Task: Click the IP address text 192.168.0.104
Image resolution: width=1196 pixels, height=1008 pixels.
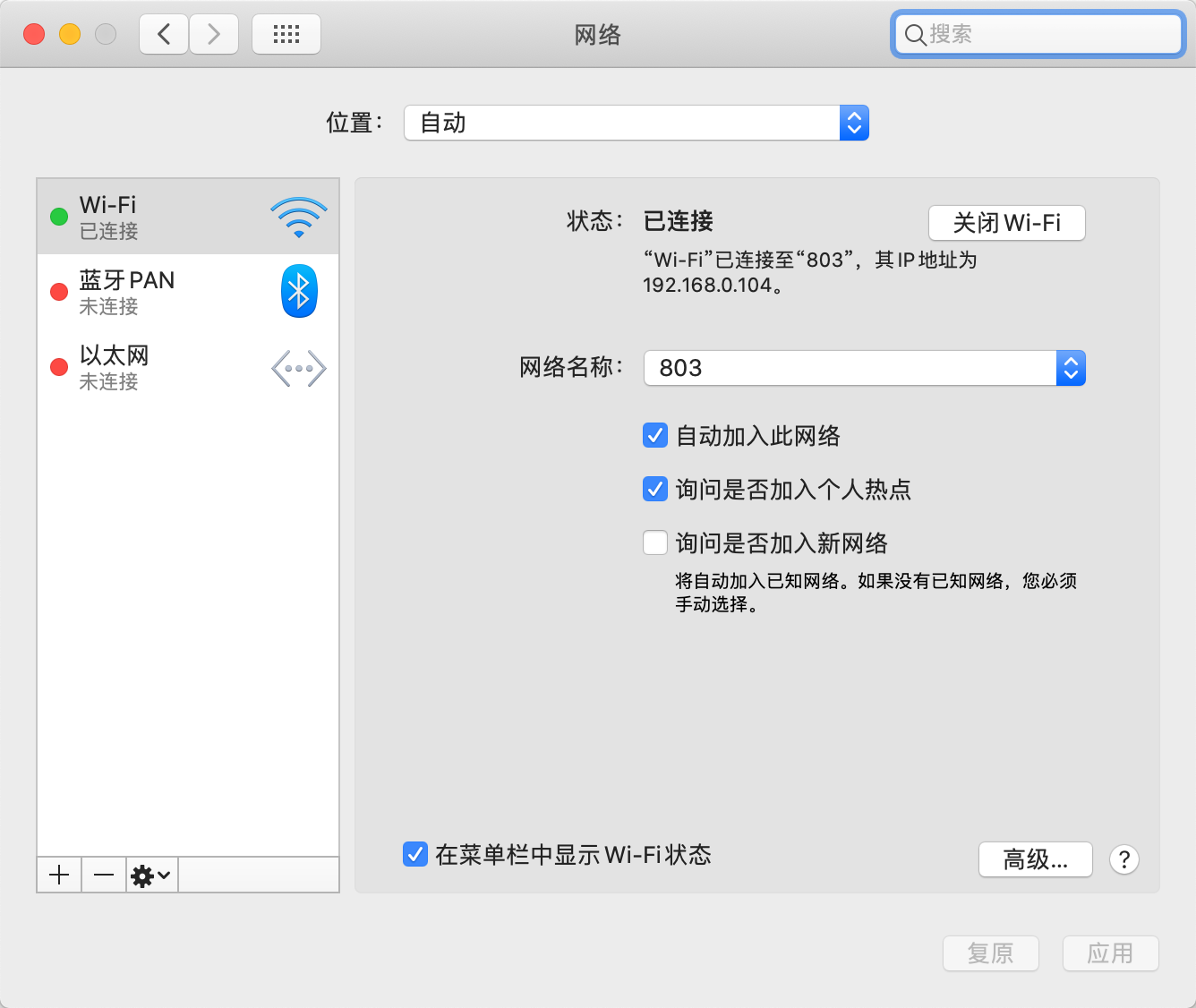Action: point(707,286)
